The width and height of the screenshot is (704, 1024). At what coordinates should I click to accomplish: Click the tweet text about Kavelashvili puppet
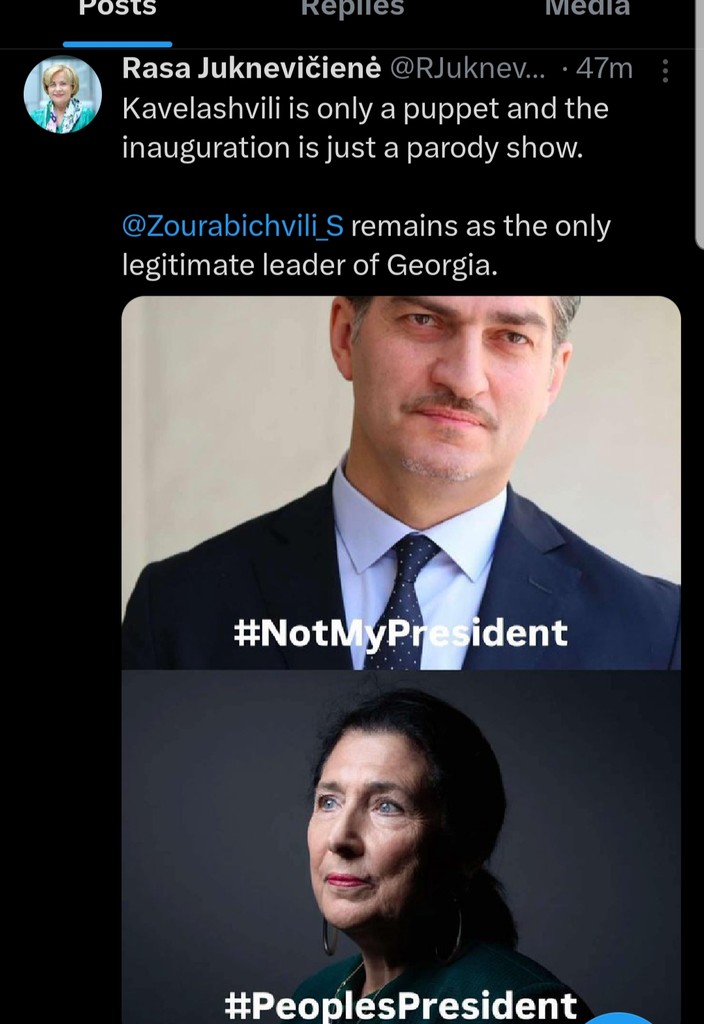tap(365, 128)
